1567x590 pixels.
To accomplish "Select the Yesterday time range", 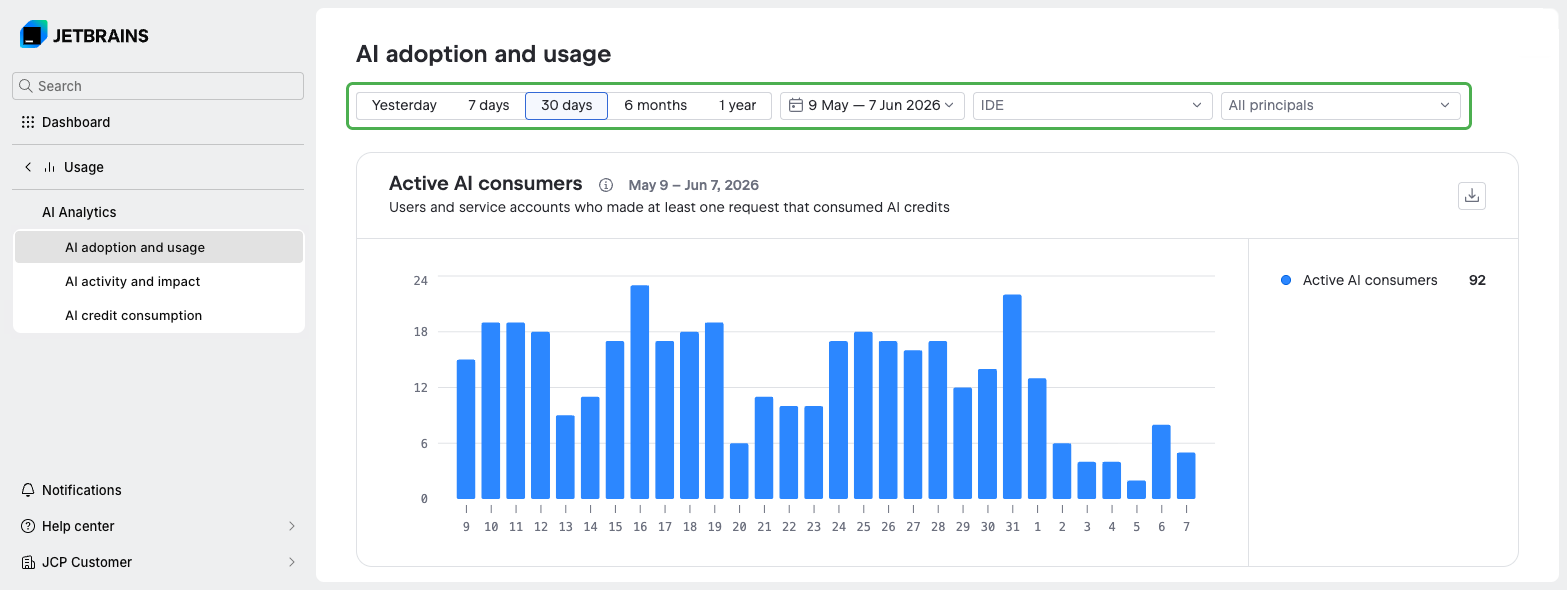I will (404, 105).
